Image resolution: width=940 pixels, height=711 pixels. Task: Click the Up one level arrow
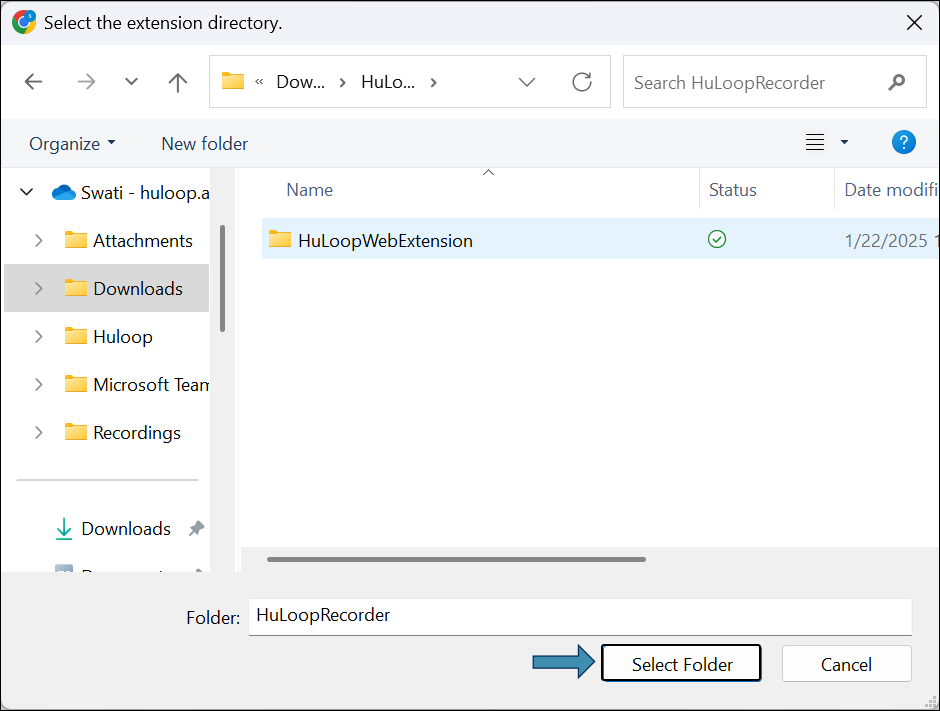pyautogui.click(x=178, y=82)
